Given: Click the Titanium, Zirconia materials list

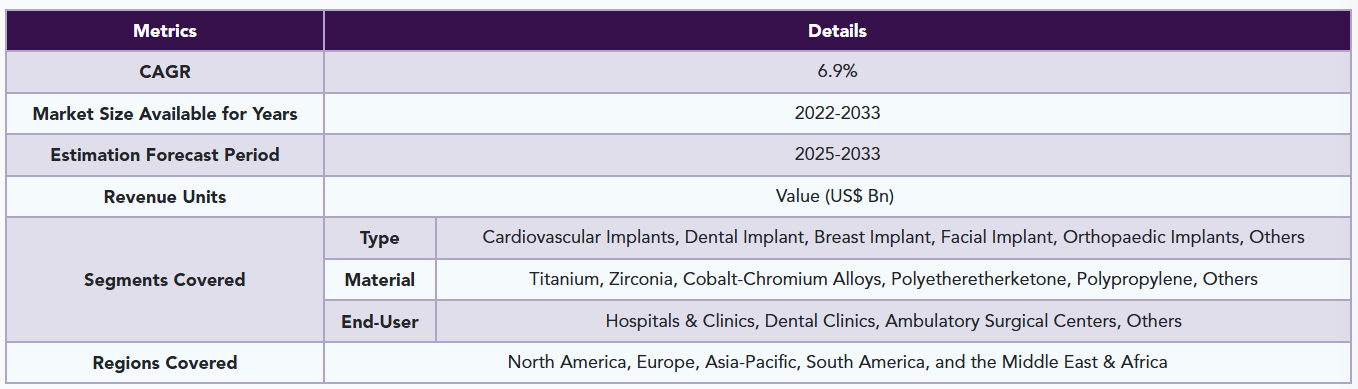Looking at the screenshot, I should coord(893,280).
